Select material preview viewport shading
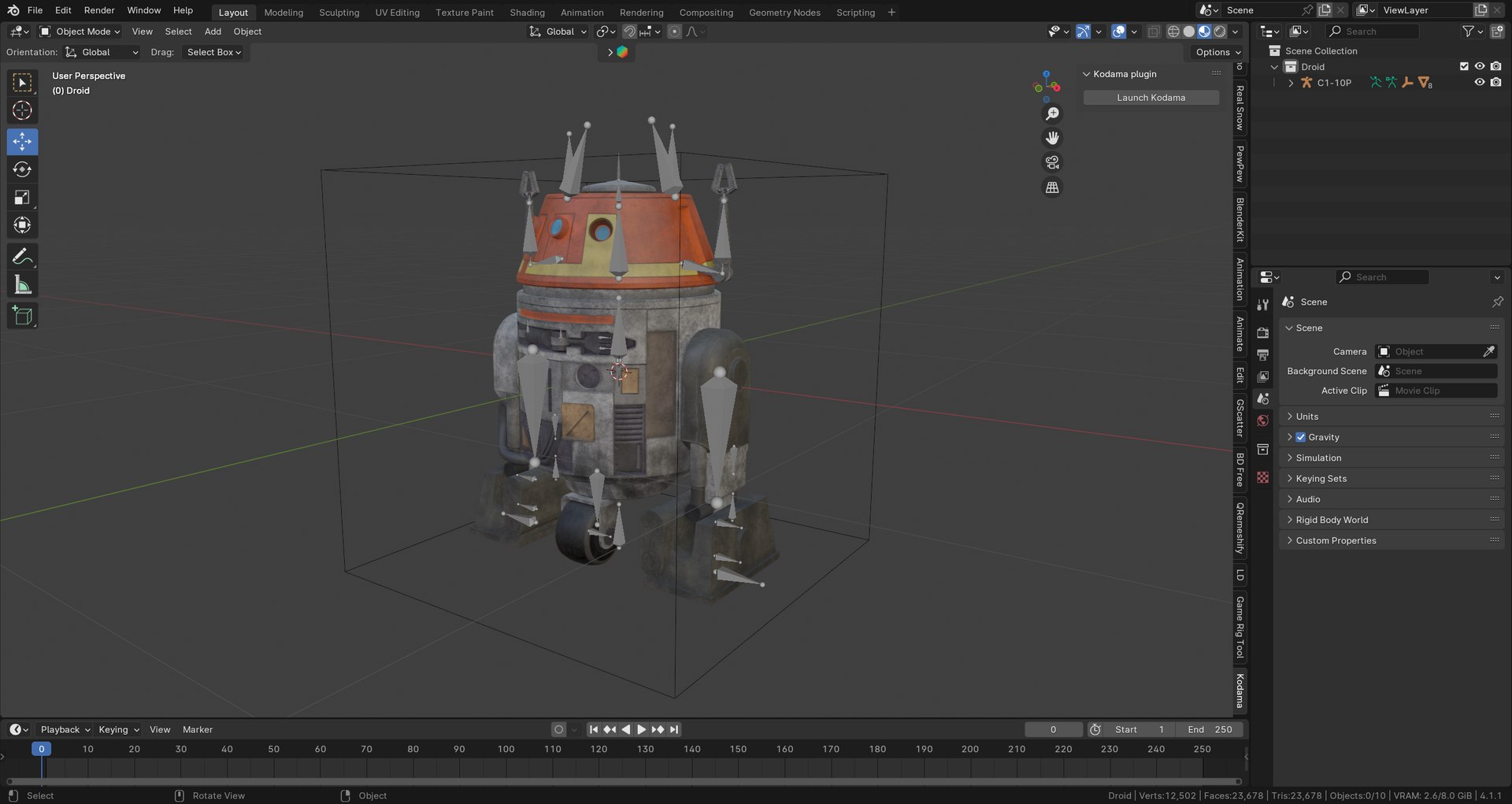The width and height of the screenshot is (1512, 804). [x=1204, y=31]
